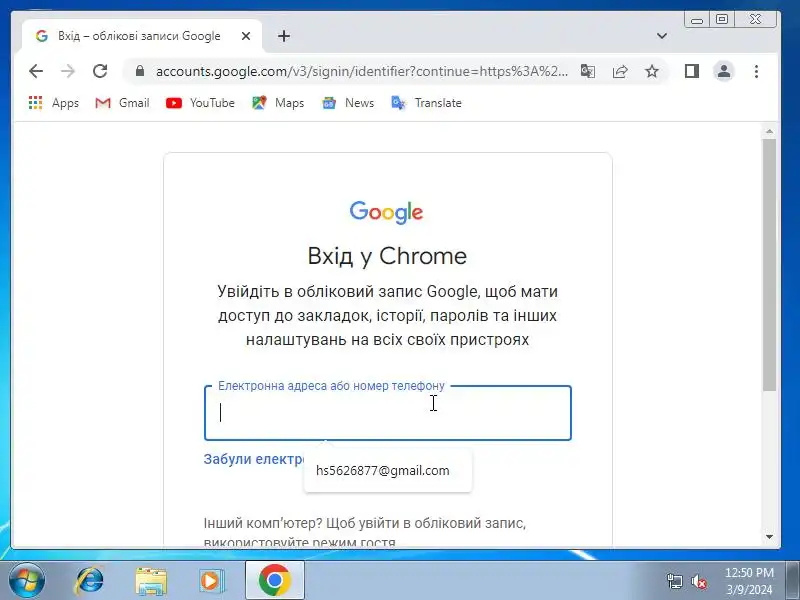The height and width of the screenshot is (600, 800).
Task: Click the page scroll up arrow
Action: tap(769, 132)
